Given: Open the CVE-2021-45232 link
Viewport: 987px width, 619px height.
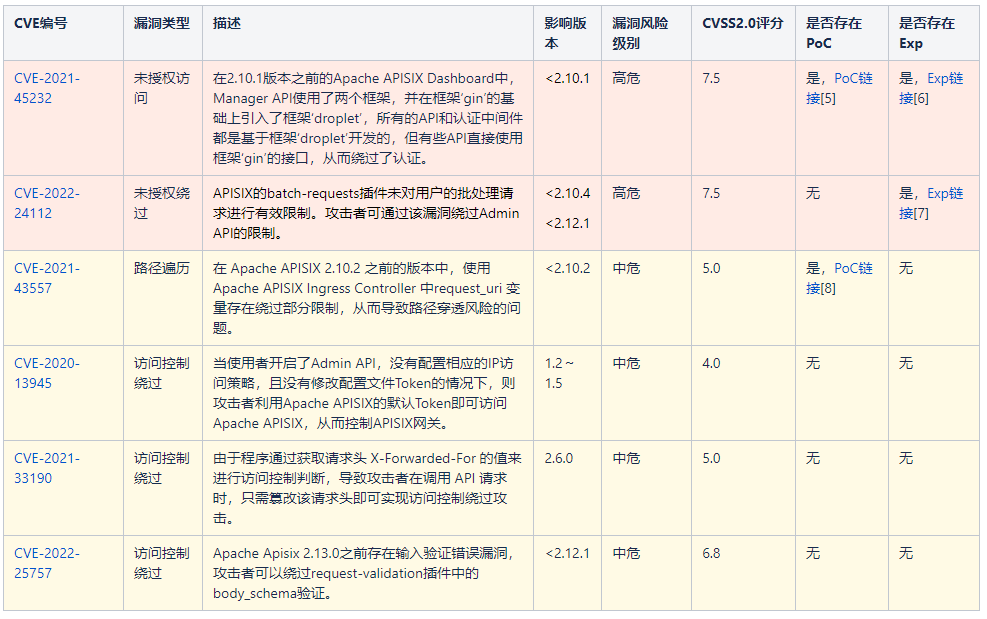Looking at the screenshot, I should click(x=47, y=88).
